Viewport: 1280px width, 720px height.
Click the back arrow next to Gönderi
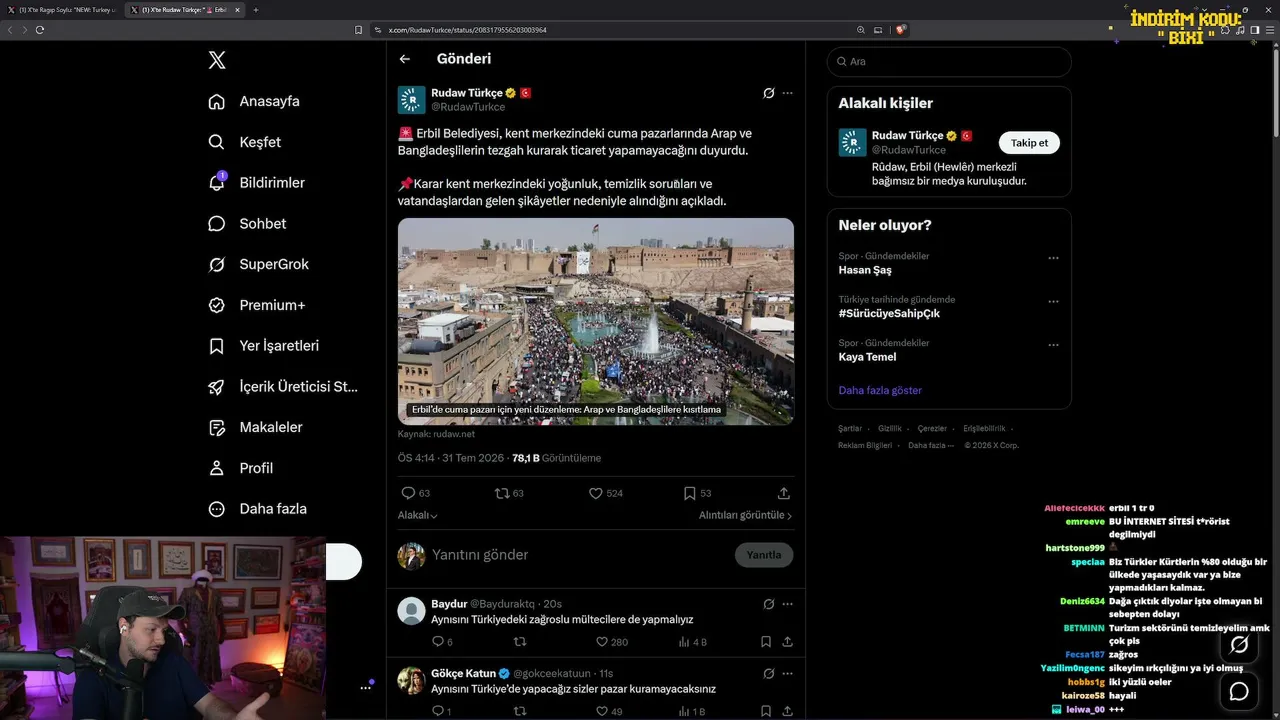(x=405, y=59)
